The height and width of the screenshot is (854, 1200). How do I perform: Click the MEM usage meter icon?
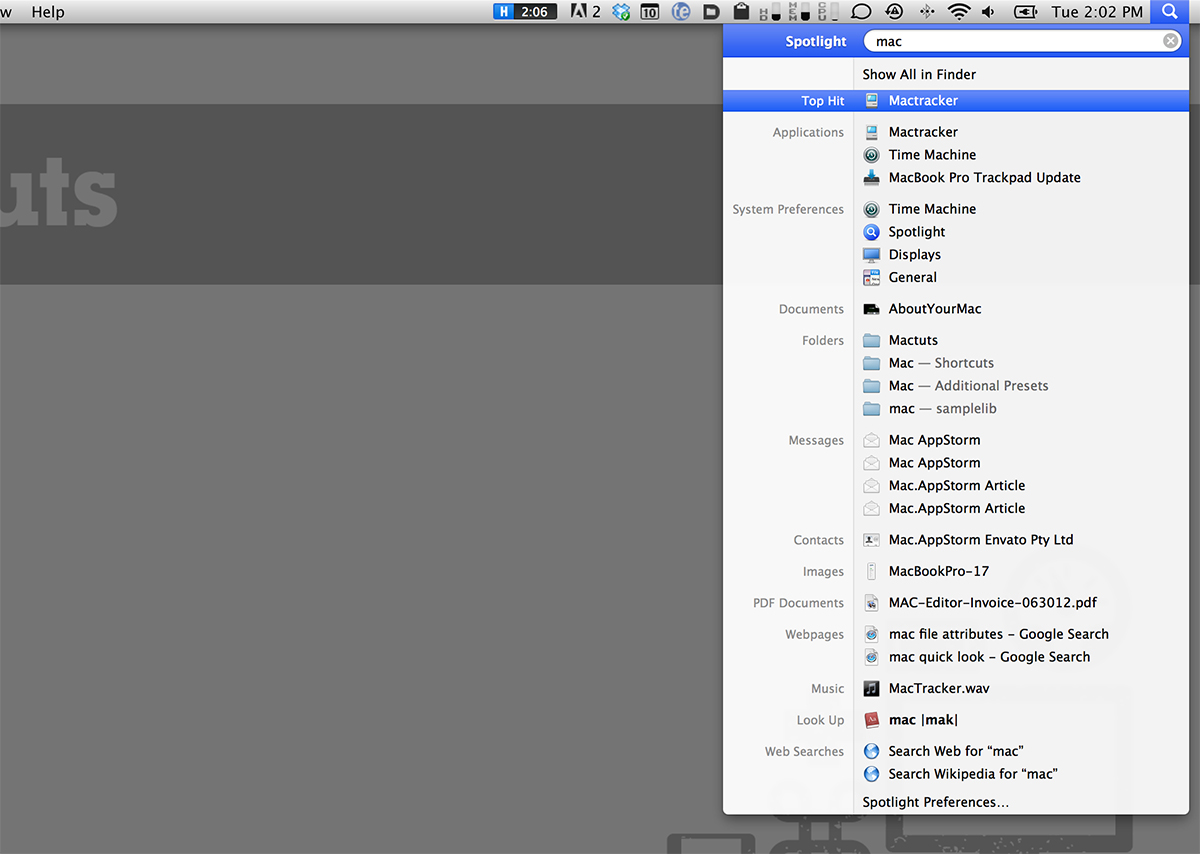799,12
